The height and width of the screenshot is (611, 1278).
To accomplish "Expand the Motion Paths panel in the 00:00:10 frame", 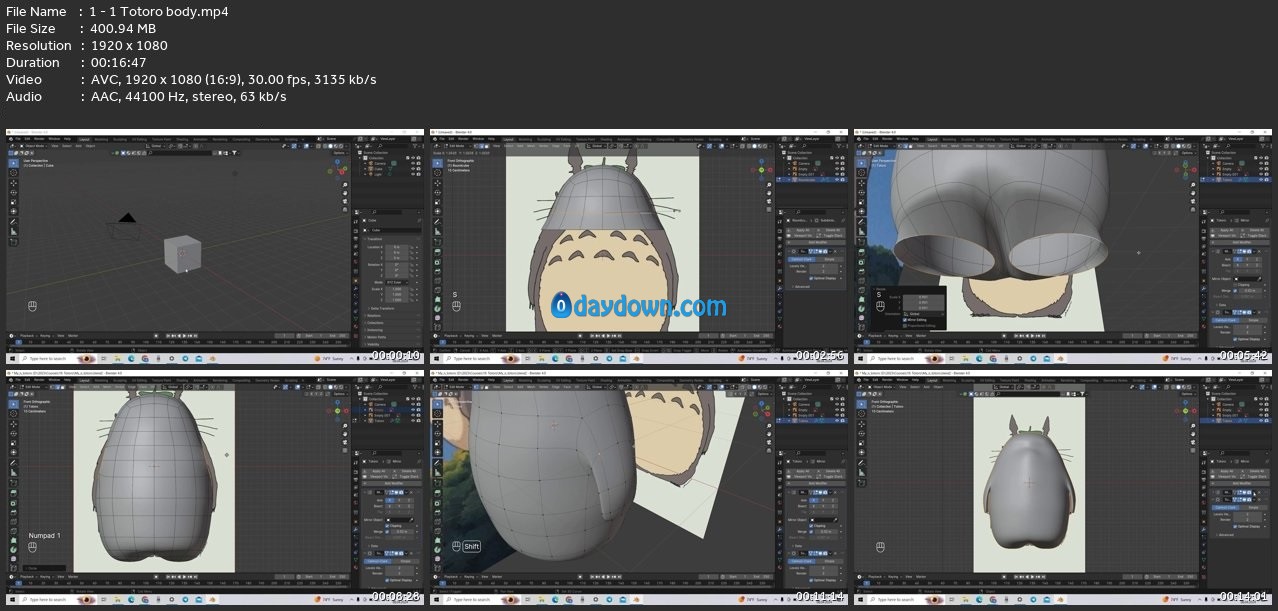I will [x=376, y=337].
